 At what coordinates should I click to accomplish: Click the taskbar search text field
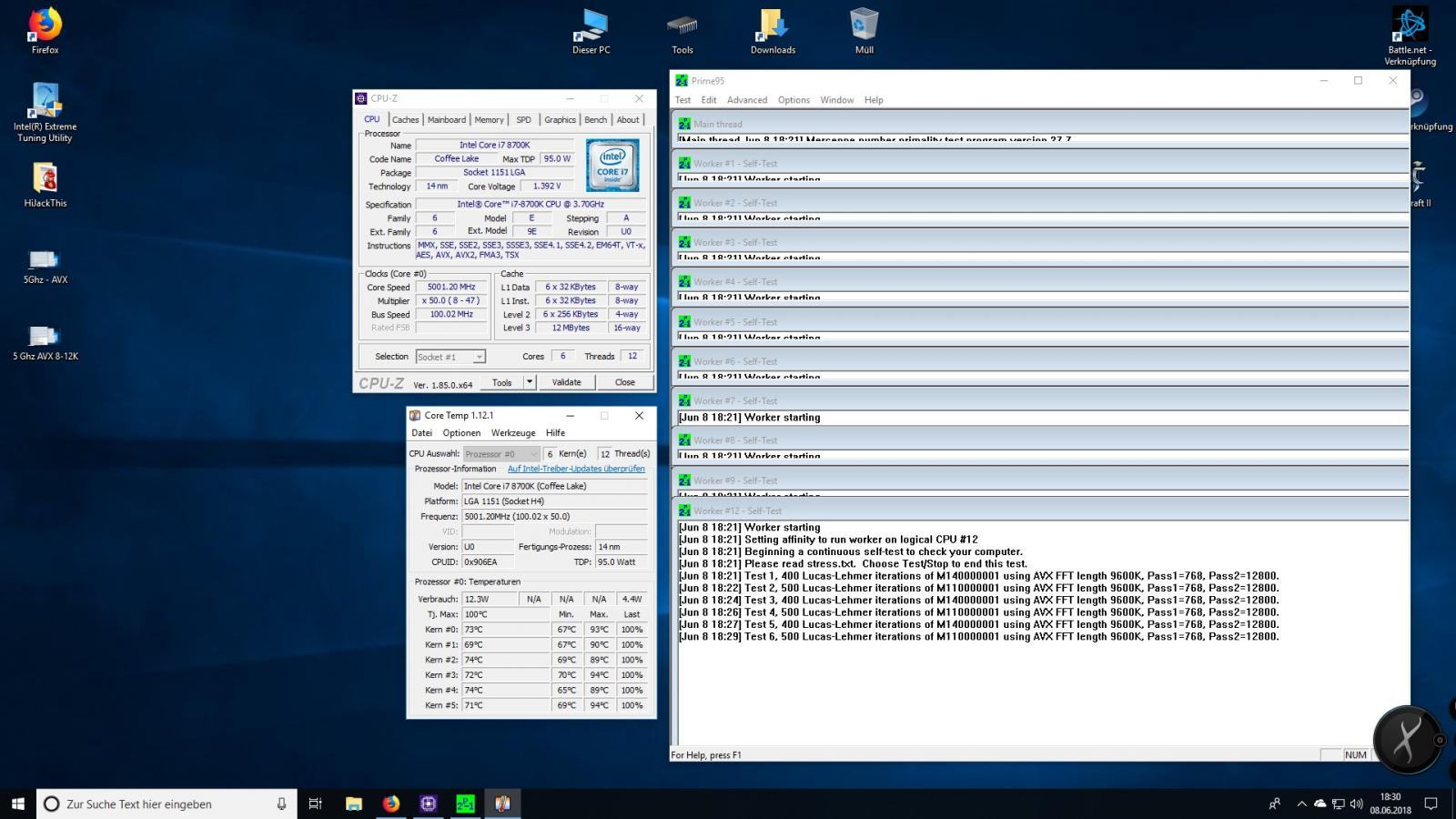pos(167,804)
